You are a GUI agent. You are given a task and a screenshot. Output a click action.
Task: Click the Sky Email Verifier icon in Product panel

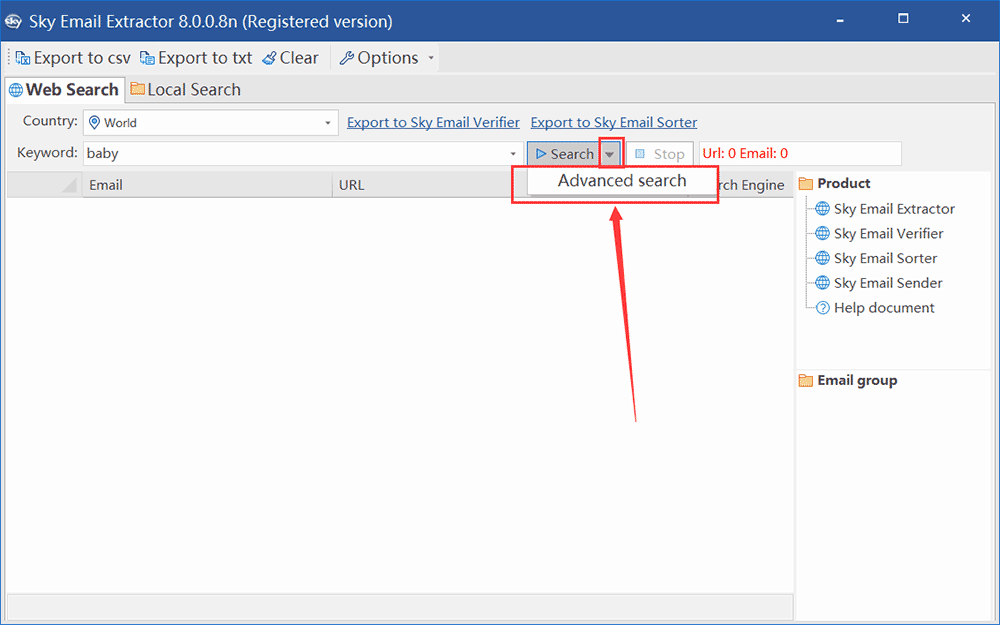[822, 233]
